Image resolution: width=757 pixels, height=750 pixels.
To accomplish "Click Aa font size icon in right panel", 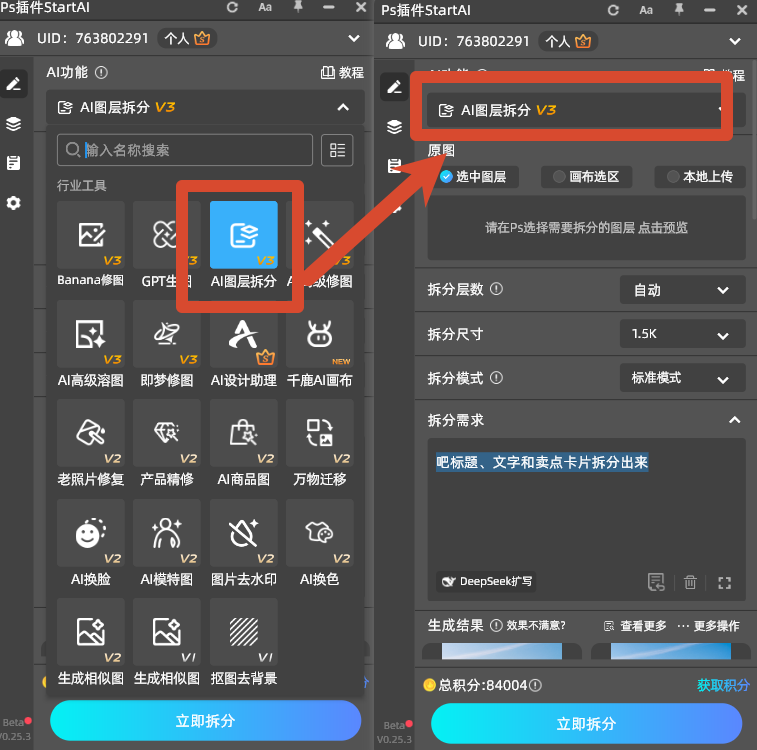I will (646, 10).
